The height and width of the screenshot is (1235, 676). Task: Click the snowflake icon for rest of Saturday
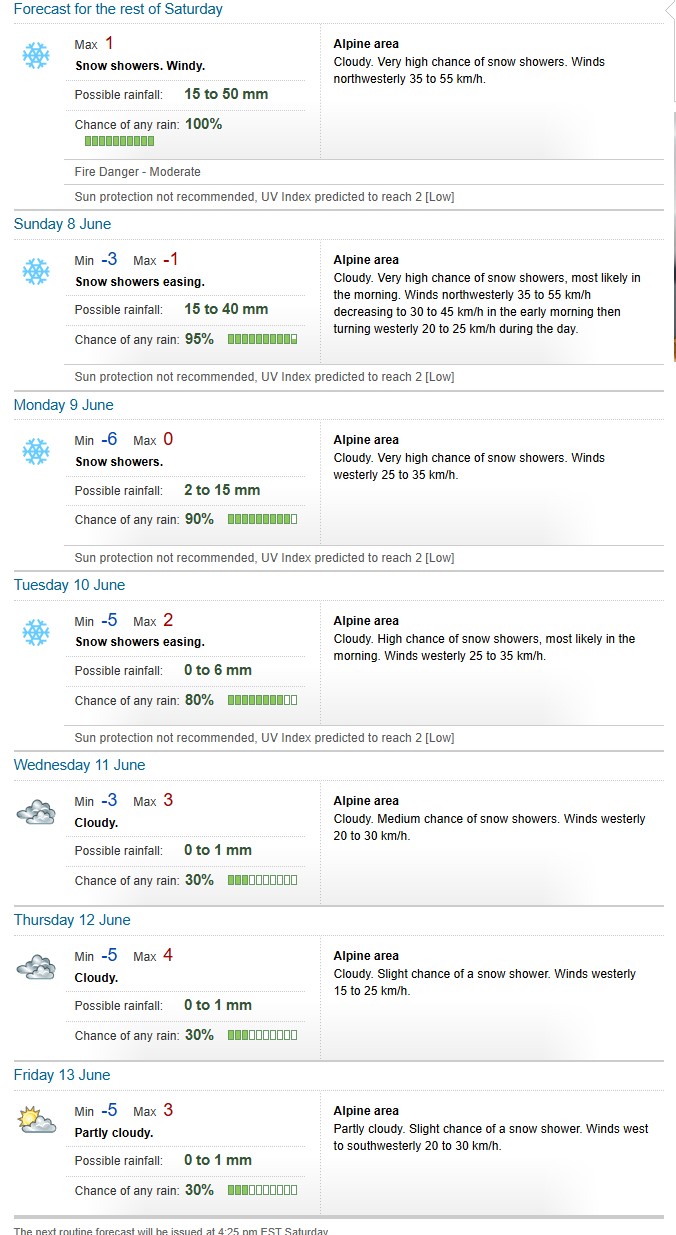36,55
